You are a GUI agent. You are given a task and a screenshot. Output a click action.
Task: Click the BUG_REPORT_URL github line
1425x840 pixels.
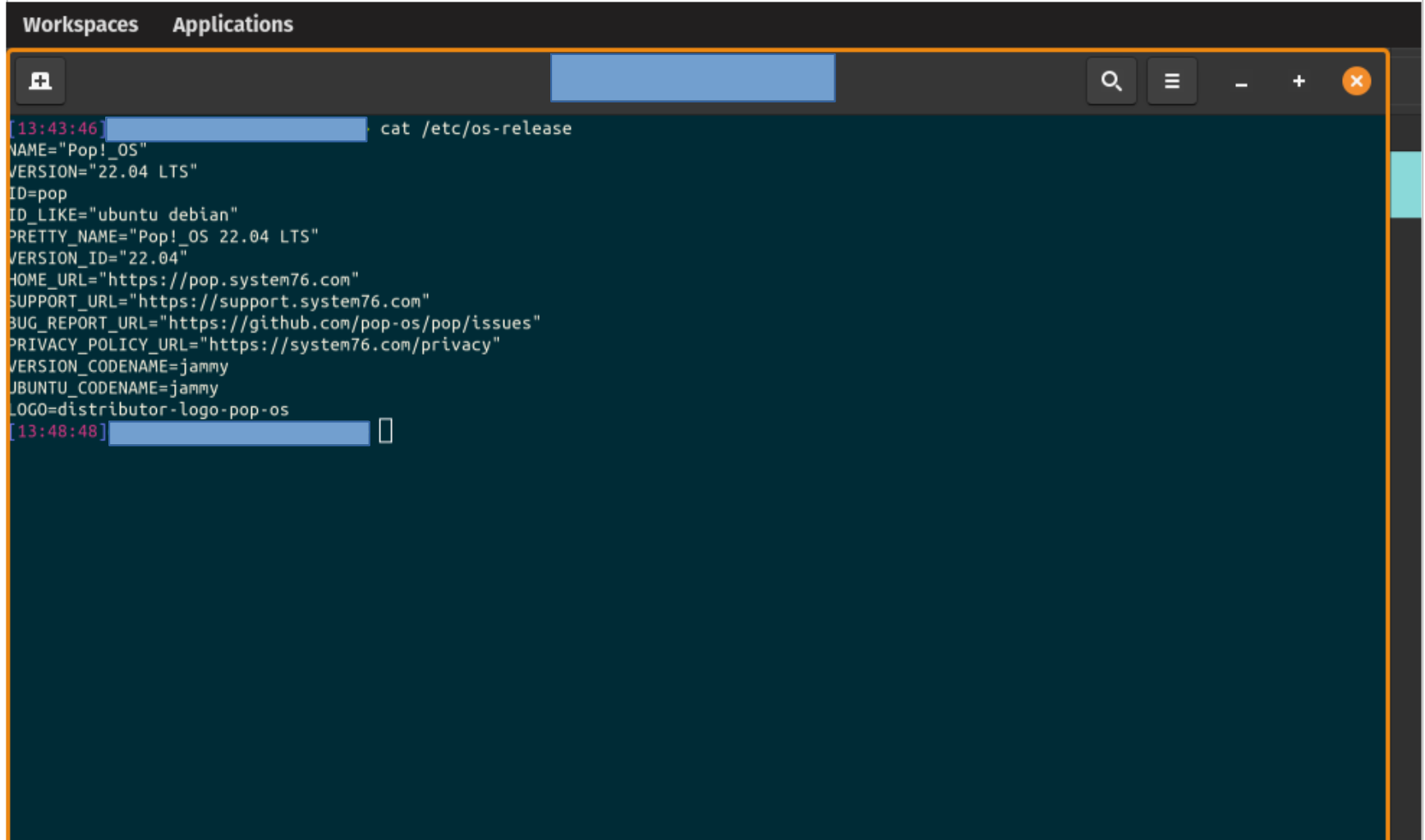(x=275, y=323)
